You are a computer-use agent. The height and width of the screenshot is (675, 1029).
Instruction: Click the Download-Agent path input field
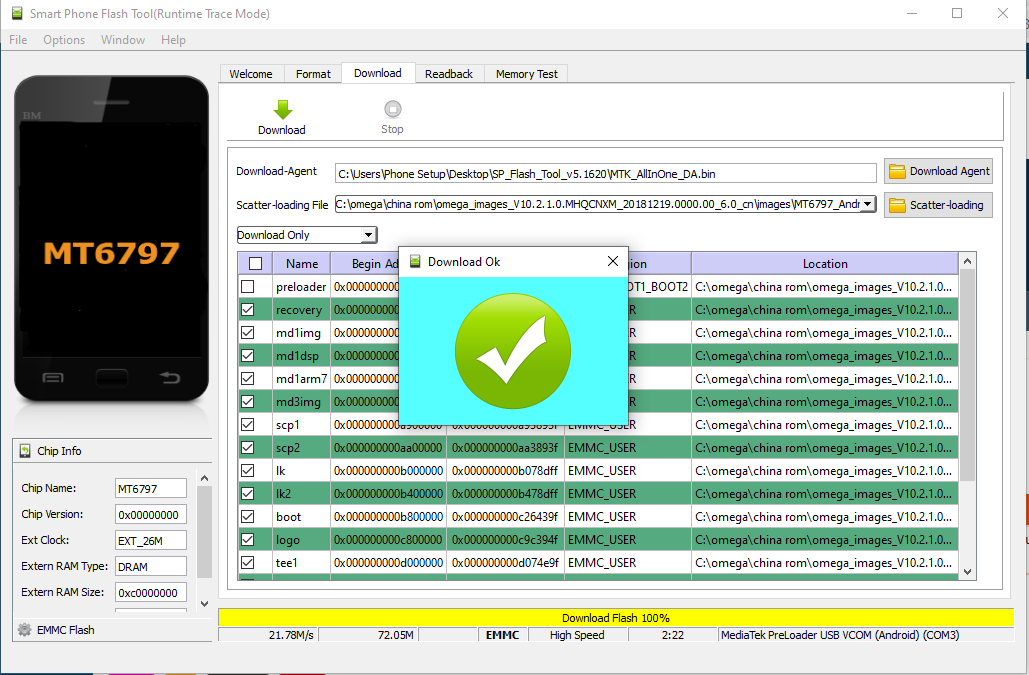(605, 173)
